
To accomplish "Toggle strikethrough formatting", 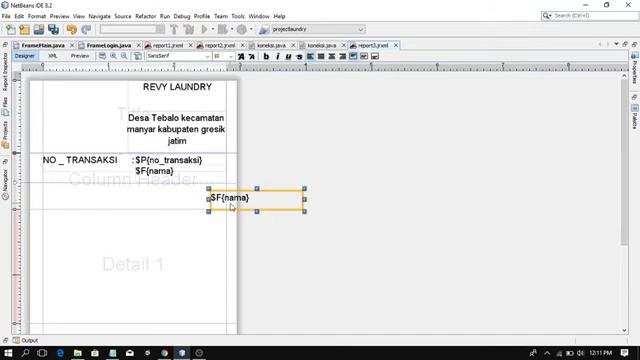I will tap(299, 56).
